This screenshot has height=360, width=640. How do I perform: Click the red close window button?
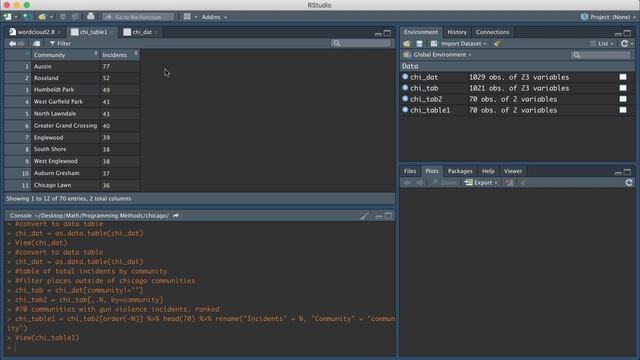point(7,5)
